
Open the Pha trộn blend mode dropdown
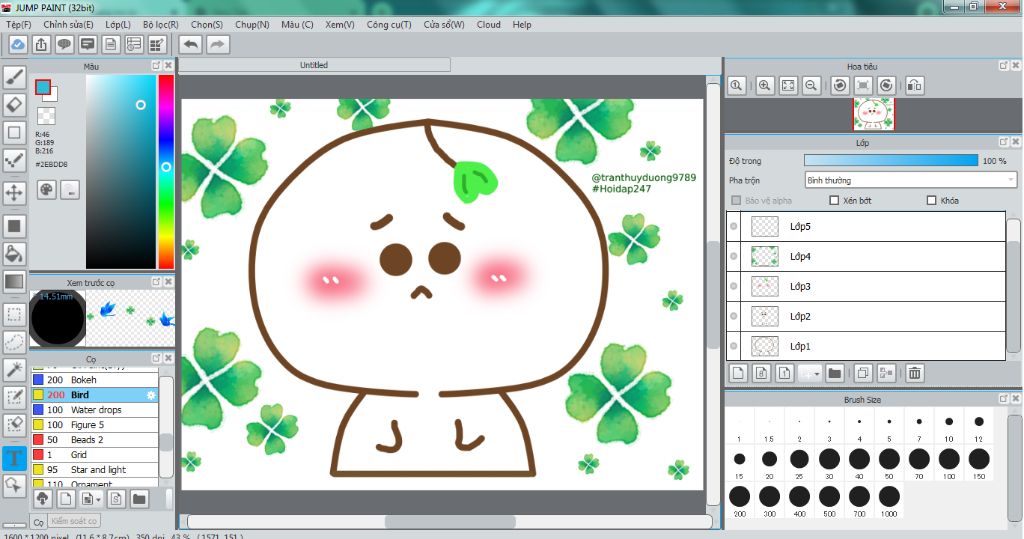(910, 181)
